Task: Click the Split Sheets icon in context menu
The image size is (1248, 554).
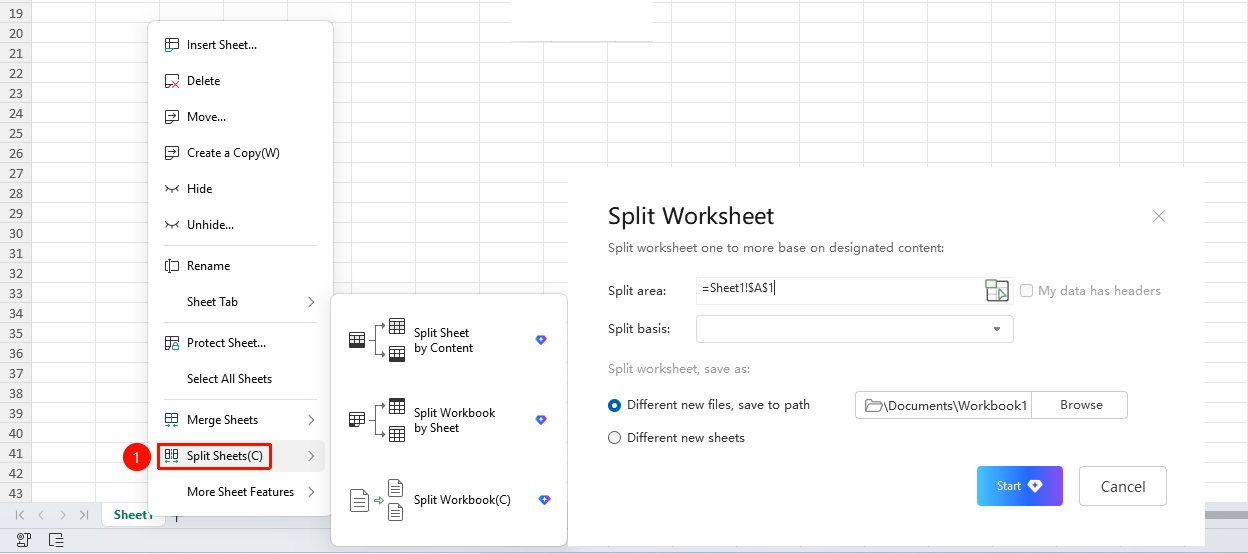Action: tap(171, 456)
